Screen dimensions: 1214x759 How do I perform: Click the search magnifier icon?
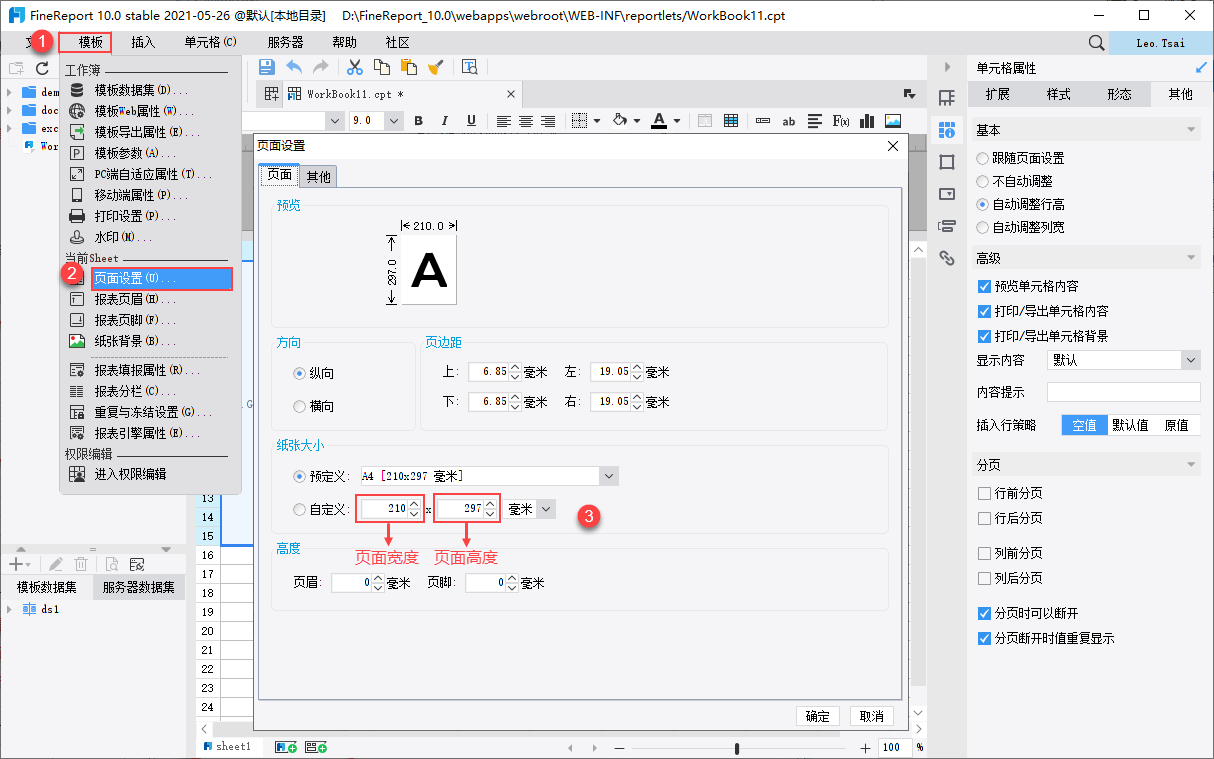[x=1096, y=43]
